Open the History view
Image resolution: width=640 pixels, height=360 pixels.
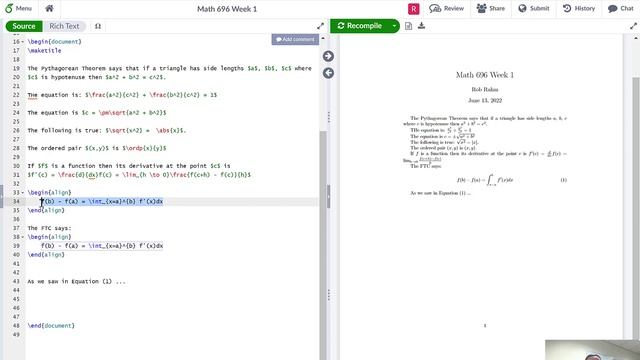(x=579, y=9)
